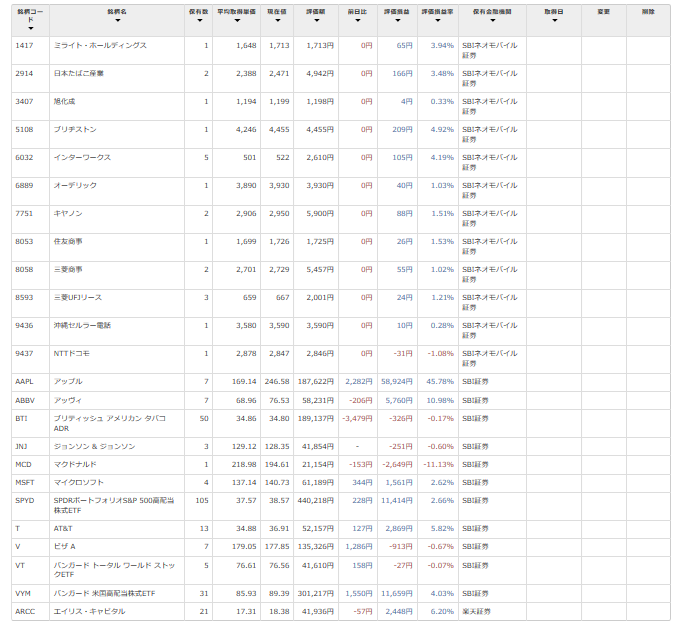Click SBI証券 institution in AAPL row

[x=475, y=382]
